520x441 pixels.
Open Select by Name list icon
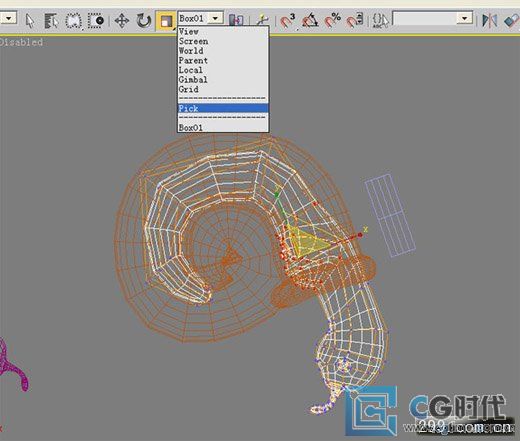click(x=52, y=21)
